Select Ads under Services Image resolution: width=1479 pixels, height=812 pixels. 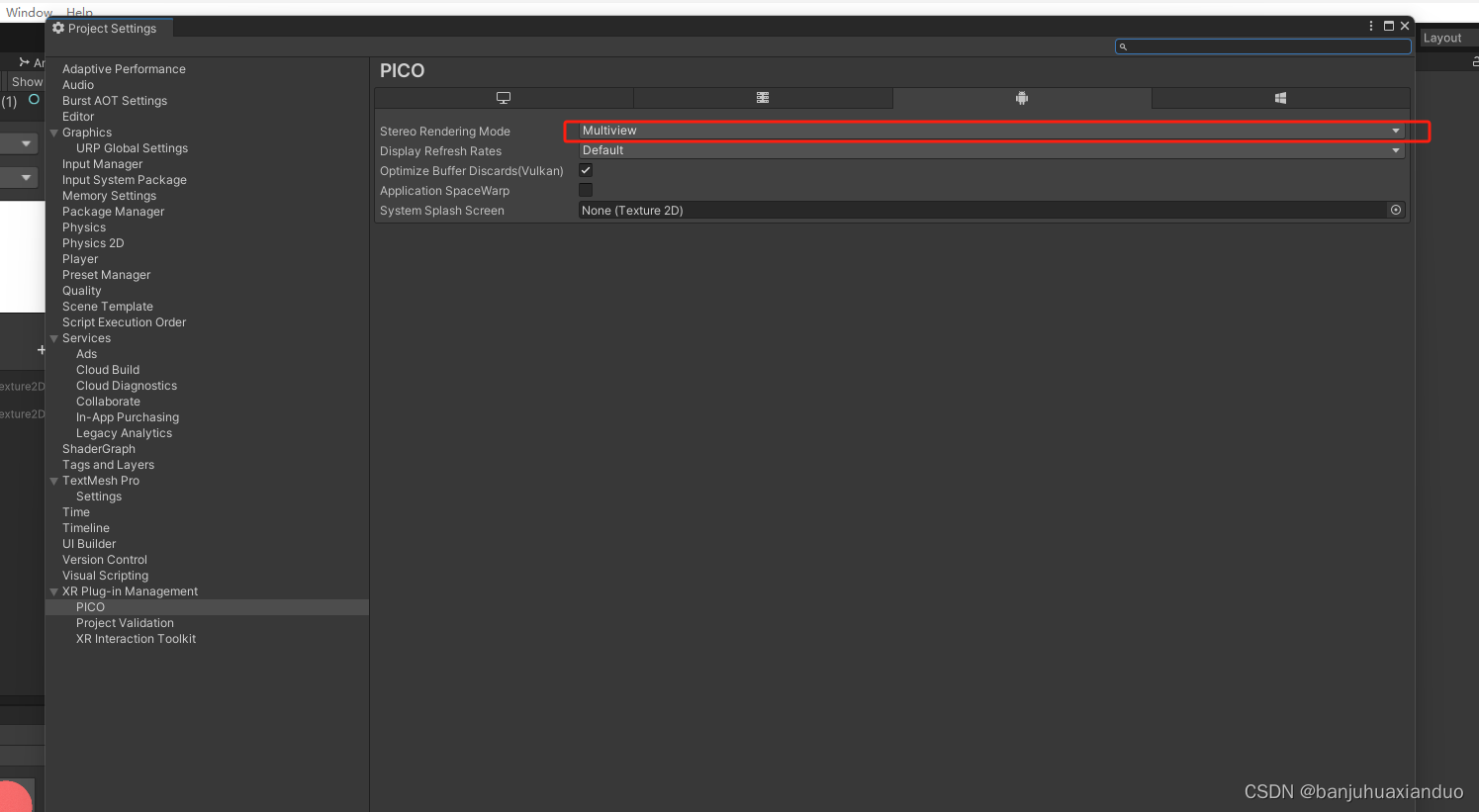click(x=87, y=354)
